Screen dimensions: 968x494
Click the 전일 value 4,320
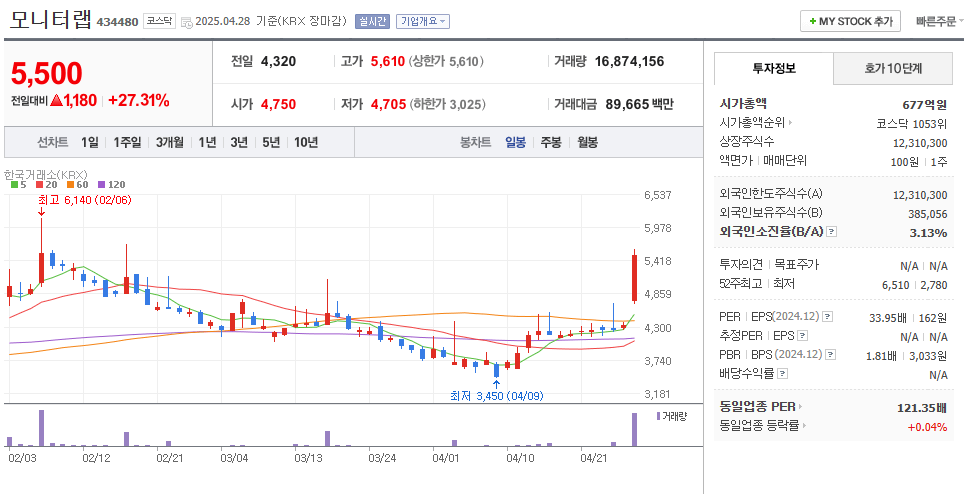[x=278, y=61]
